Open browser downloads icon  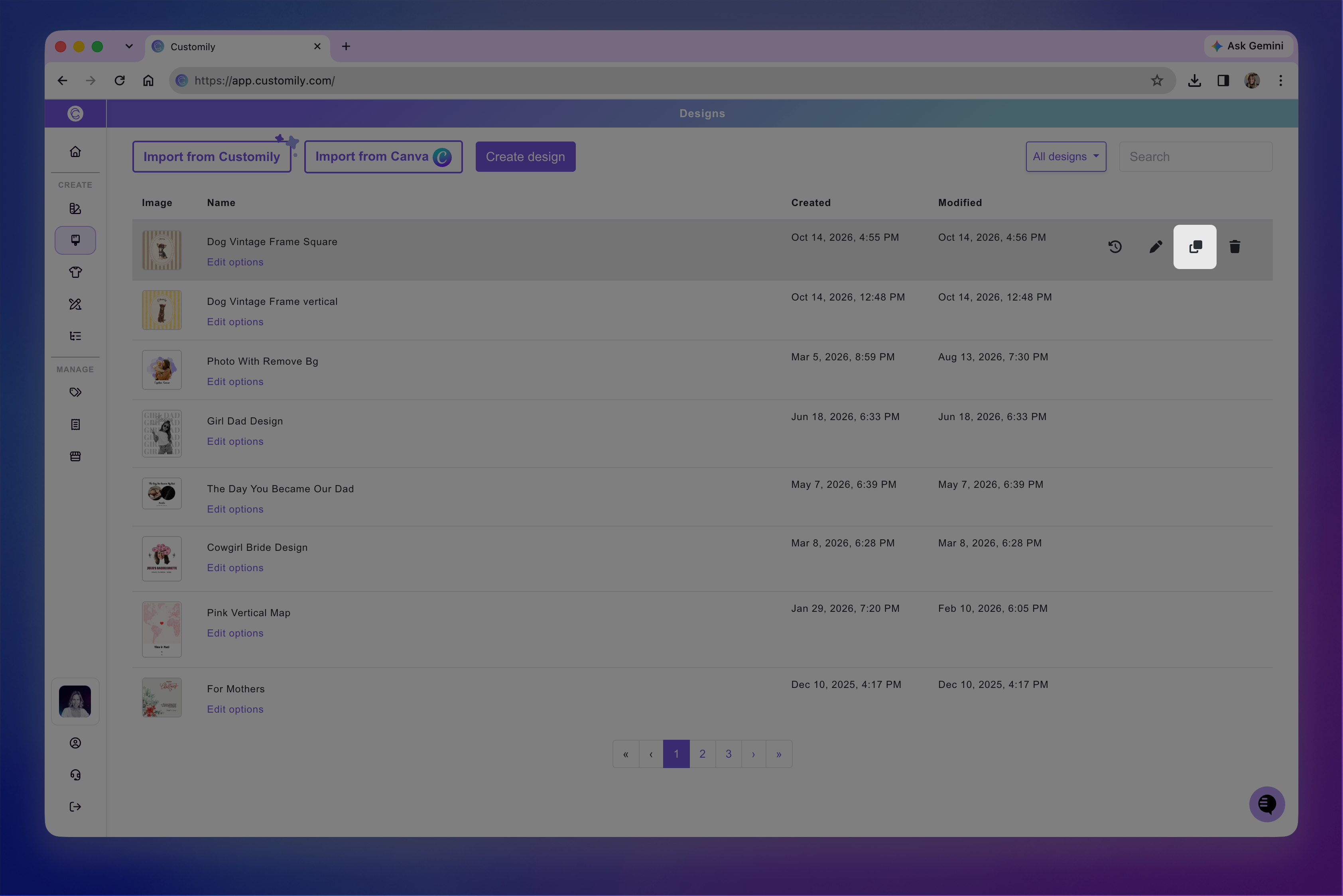coord(1194,81)
